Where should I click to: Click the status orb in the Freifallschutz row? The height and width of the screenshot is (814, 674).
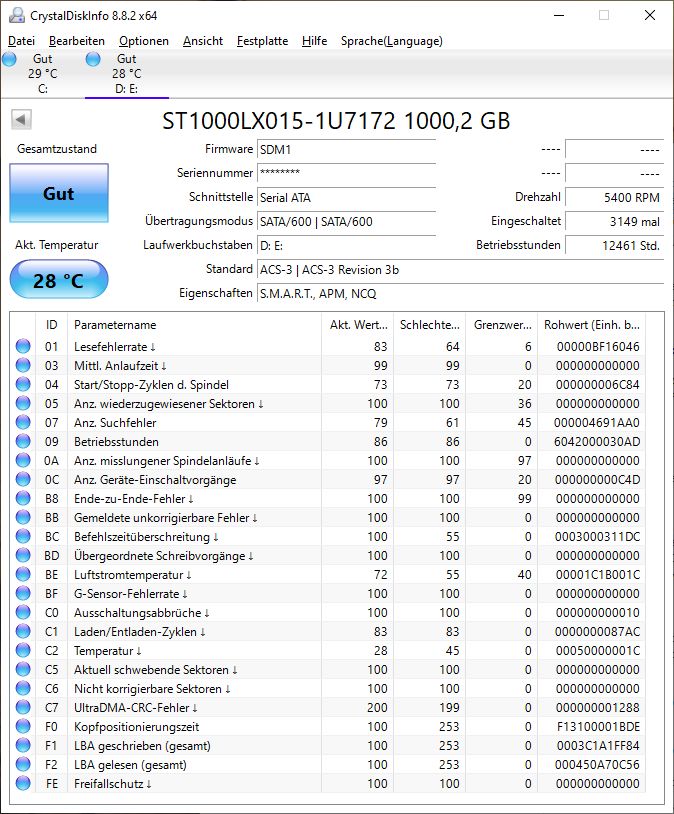23,783
